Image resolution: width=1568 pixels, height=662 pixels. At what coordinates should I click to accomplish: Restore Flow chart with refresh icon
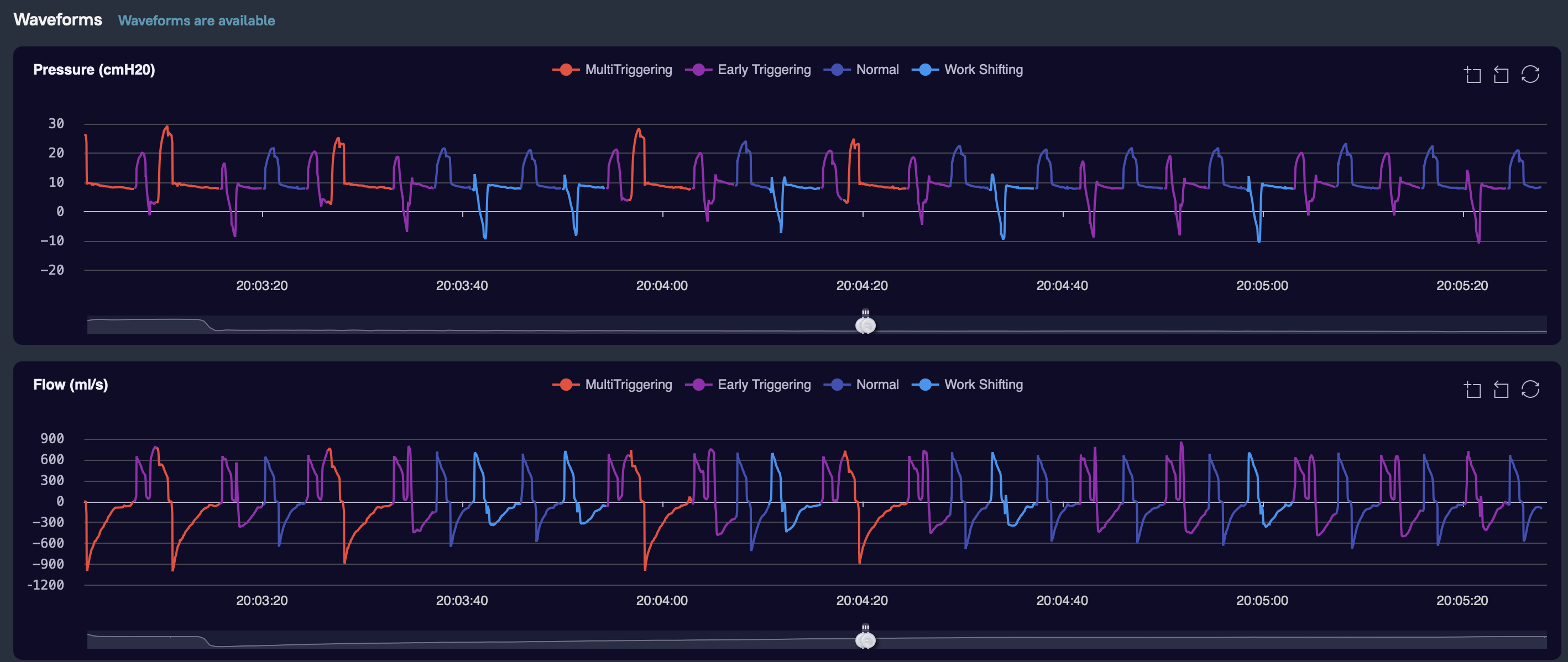pos(1530,389)
